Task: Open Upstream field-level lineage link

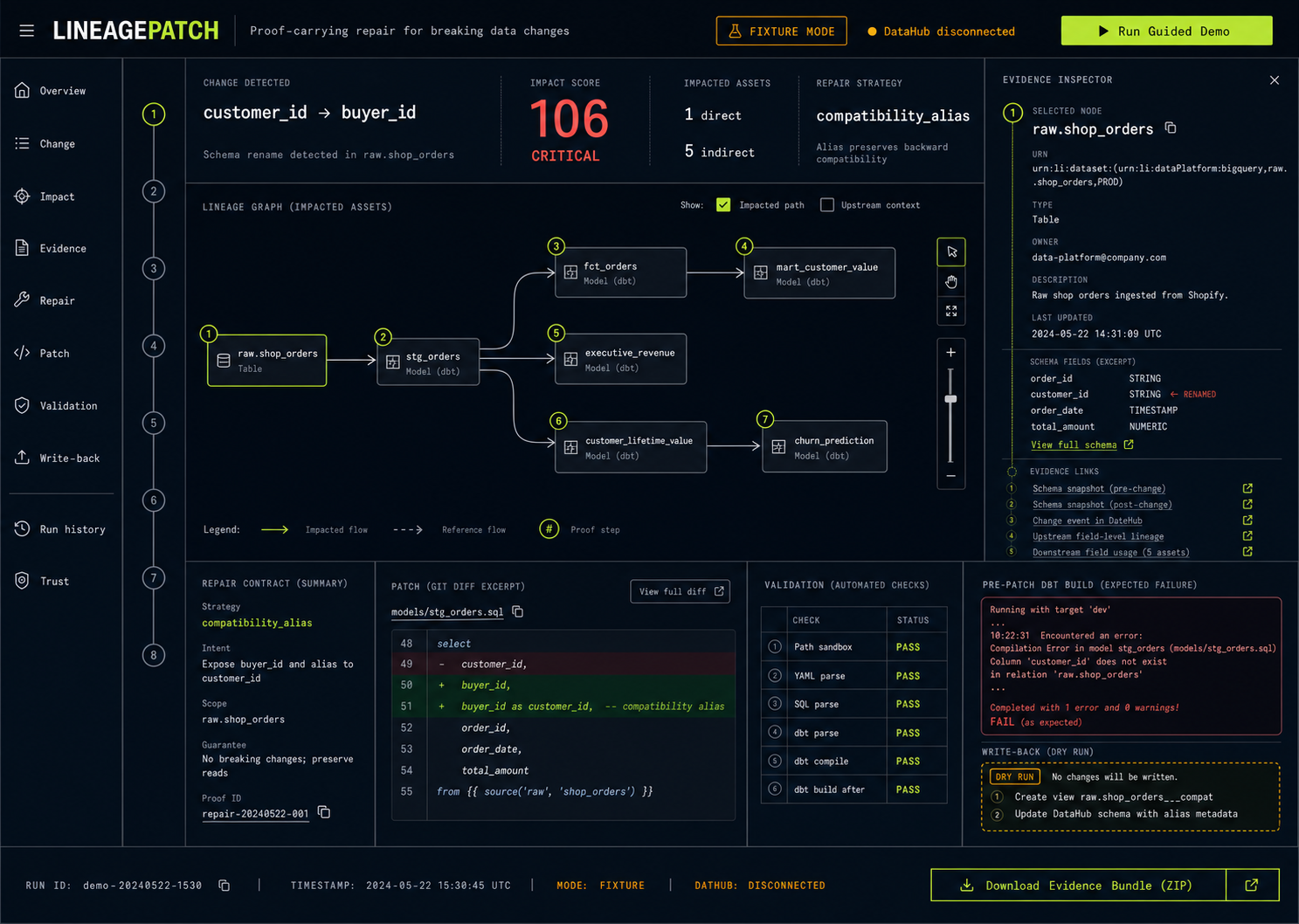Action: tap(1098, 535)
